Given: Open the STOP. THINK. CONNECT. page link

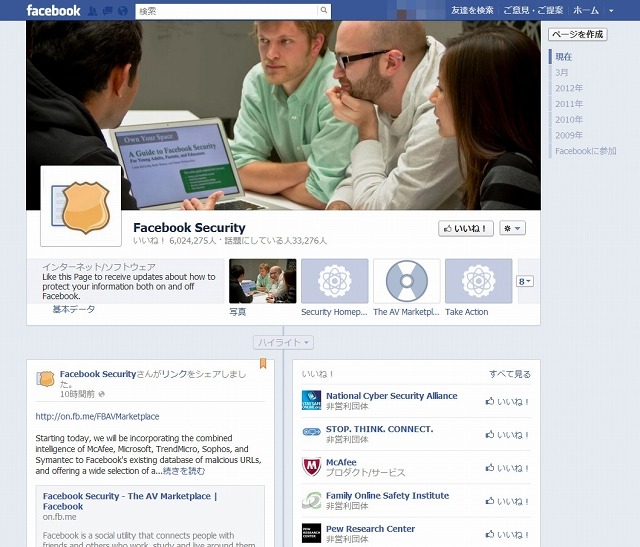Looking at the screenshot, I should pos(379,429).
